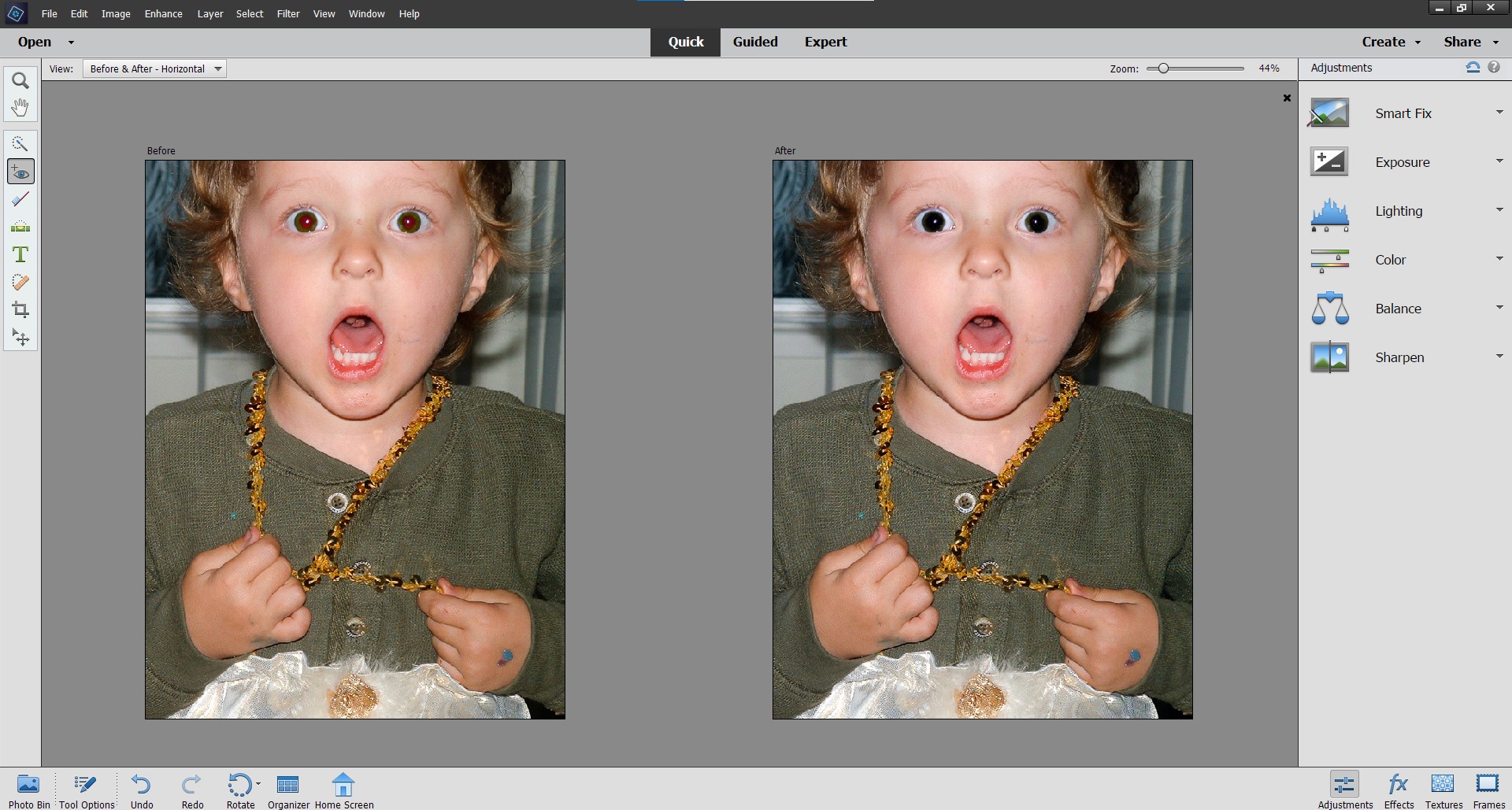Activate the Quick Selection tool

click(x=20, y=143)
